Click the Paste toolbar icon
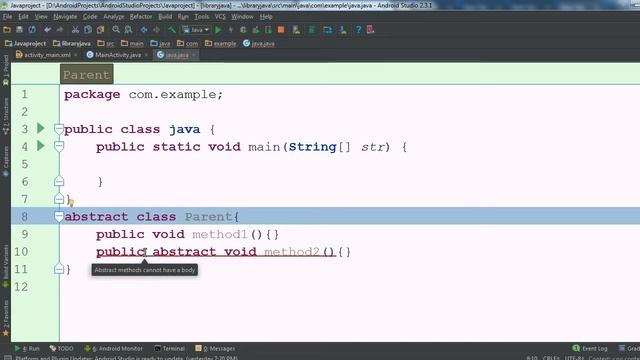The height and width of the screenshot is (360, 640). click(x=100, y=30)
